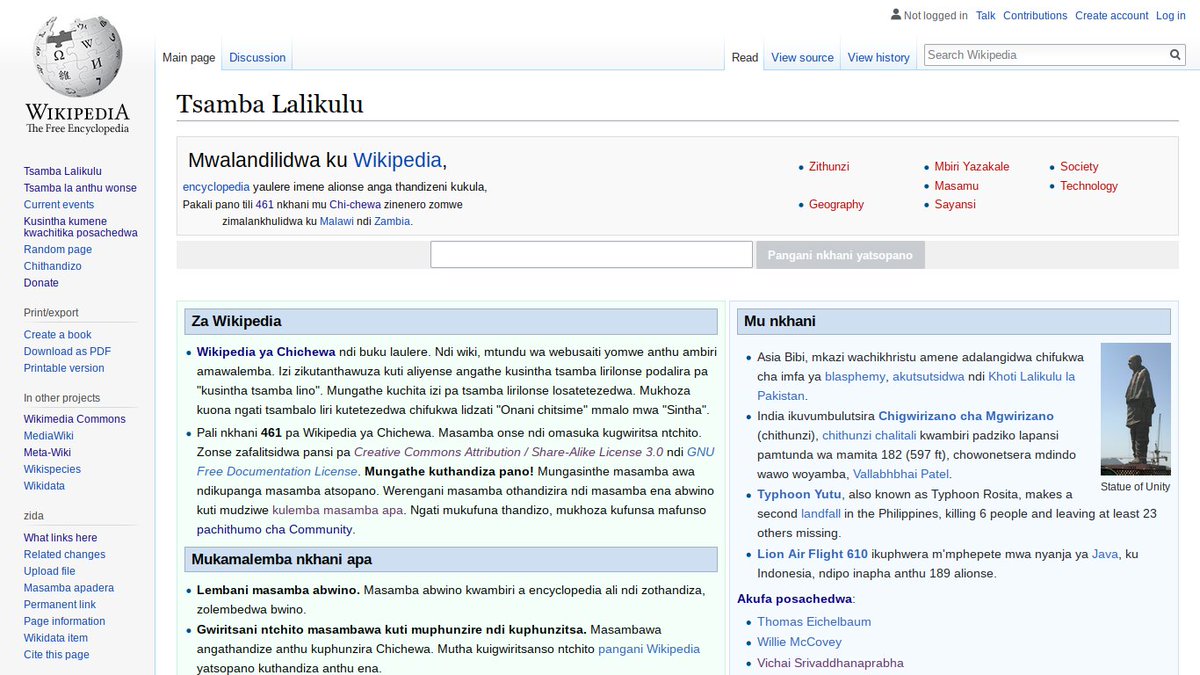The width and height of the screenshot is (1200, 675).
Task: Click Create account
Action: (1112, 15)
